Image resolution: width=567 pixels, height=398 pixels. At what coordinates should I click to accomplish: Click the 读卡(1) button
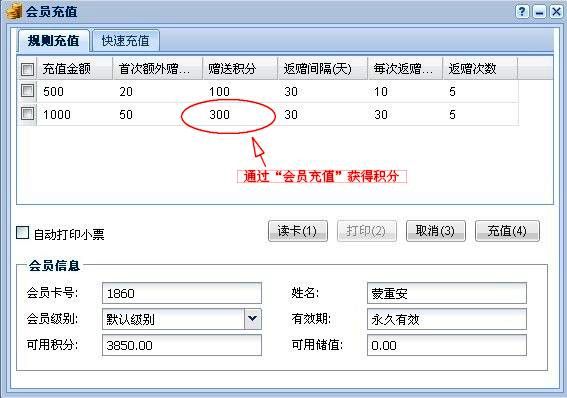coord(298,231)
